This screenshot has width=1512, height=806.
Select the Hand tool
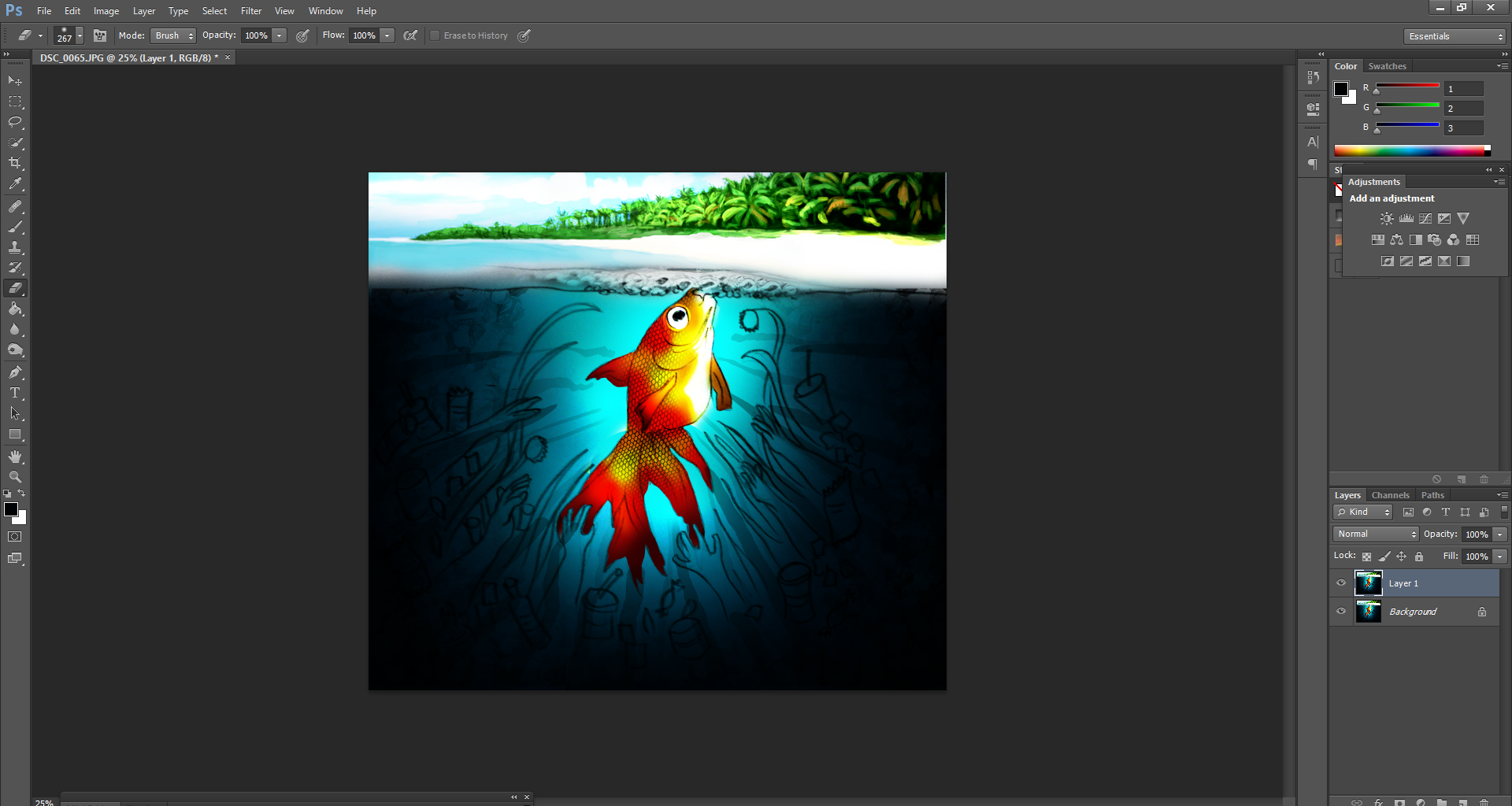coord(15,457)
